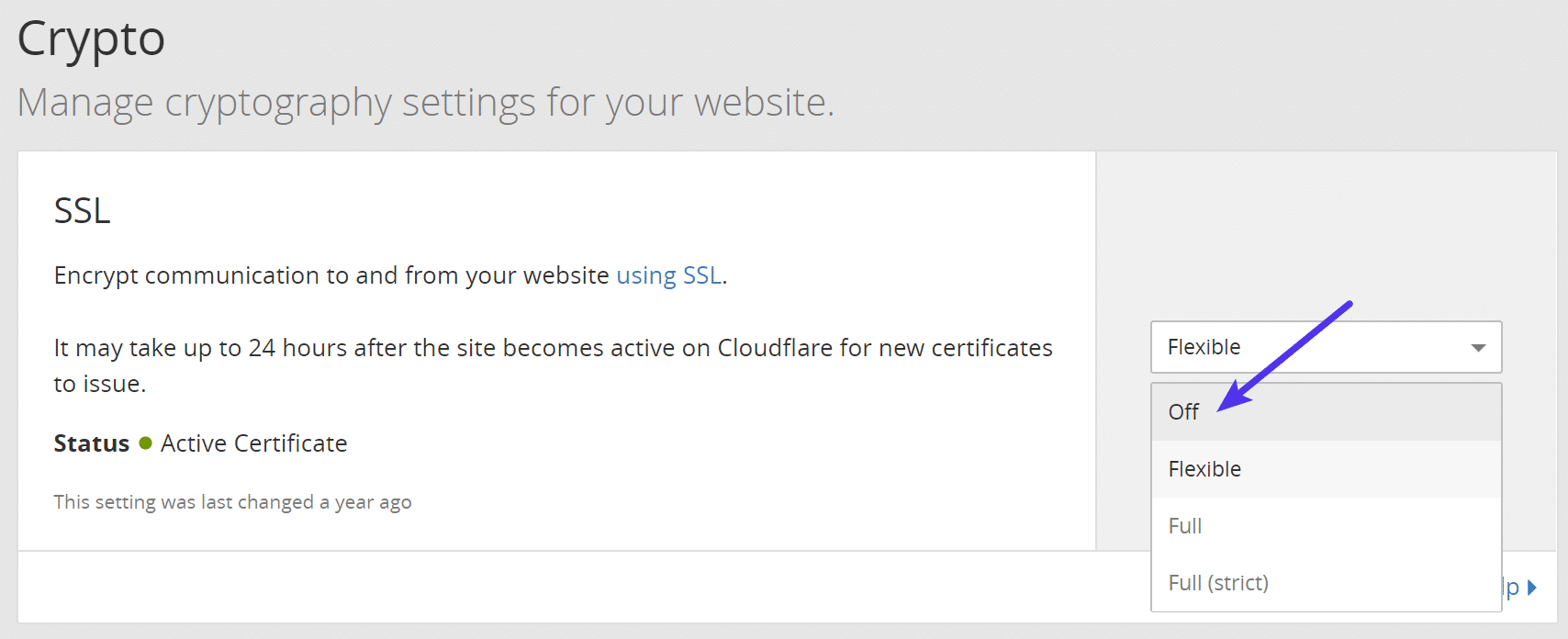Choose Flexible from the open dropdown list
The height and width of the screenshot is (639, 1568).
click(x=1204, y=469)
